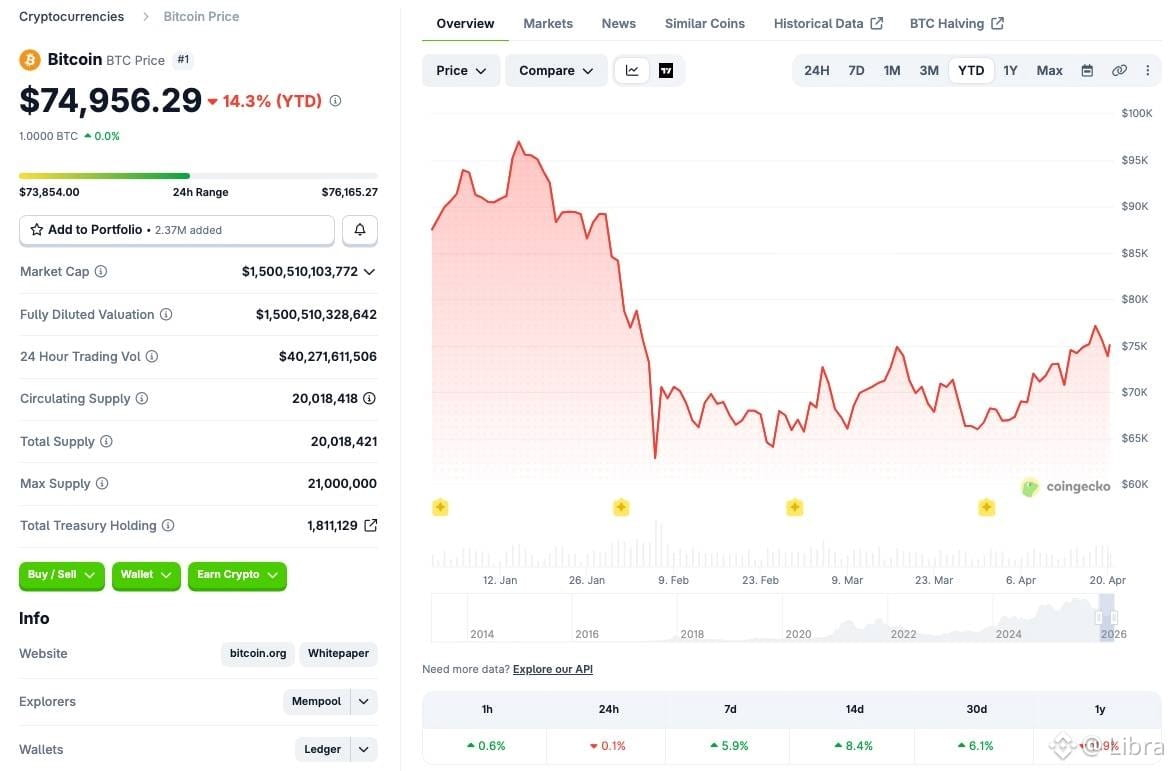
Task: Open the Whitepaper link
Action: click(x=338, y=654)
